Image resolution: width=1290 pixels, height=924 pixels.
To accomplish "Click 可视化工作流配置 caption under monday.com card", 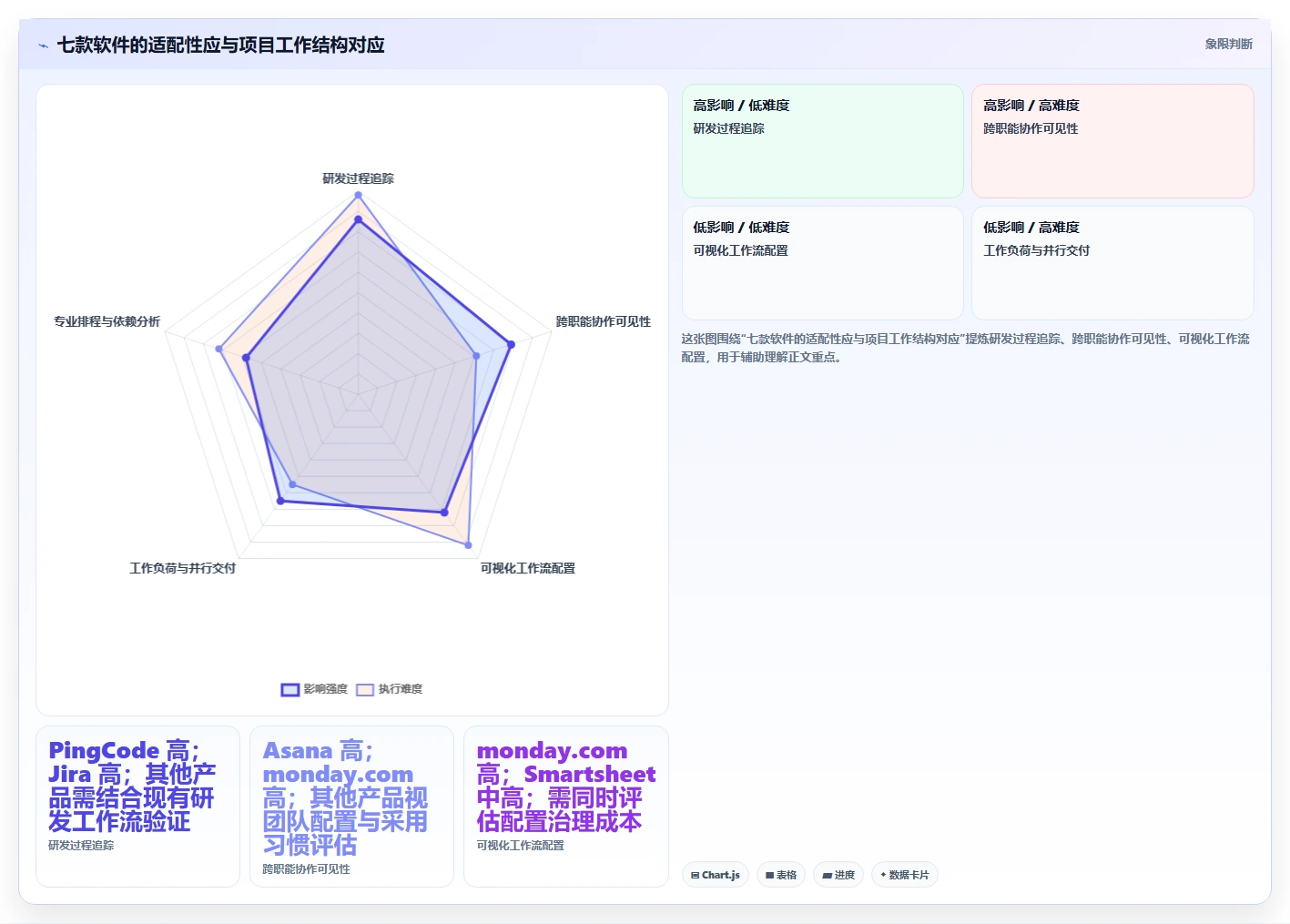I will tap(521, 846).
